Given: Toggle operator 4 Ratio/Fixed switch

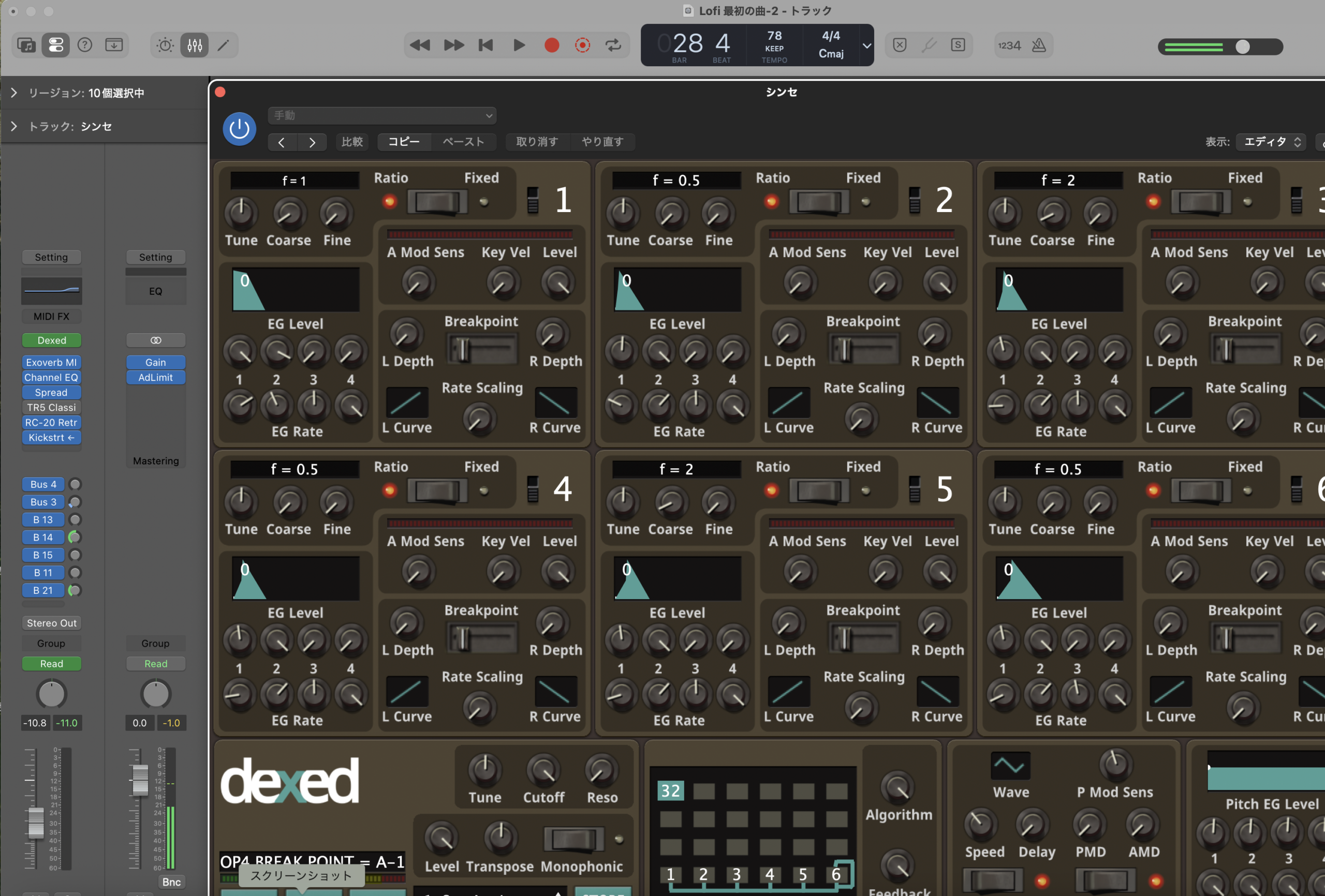Looking at the screenshot, I should 437,491.
